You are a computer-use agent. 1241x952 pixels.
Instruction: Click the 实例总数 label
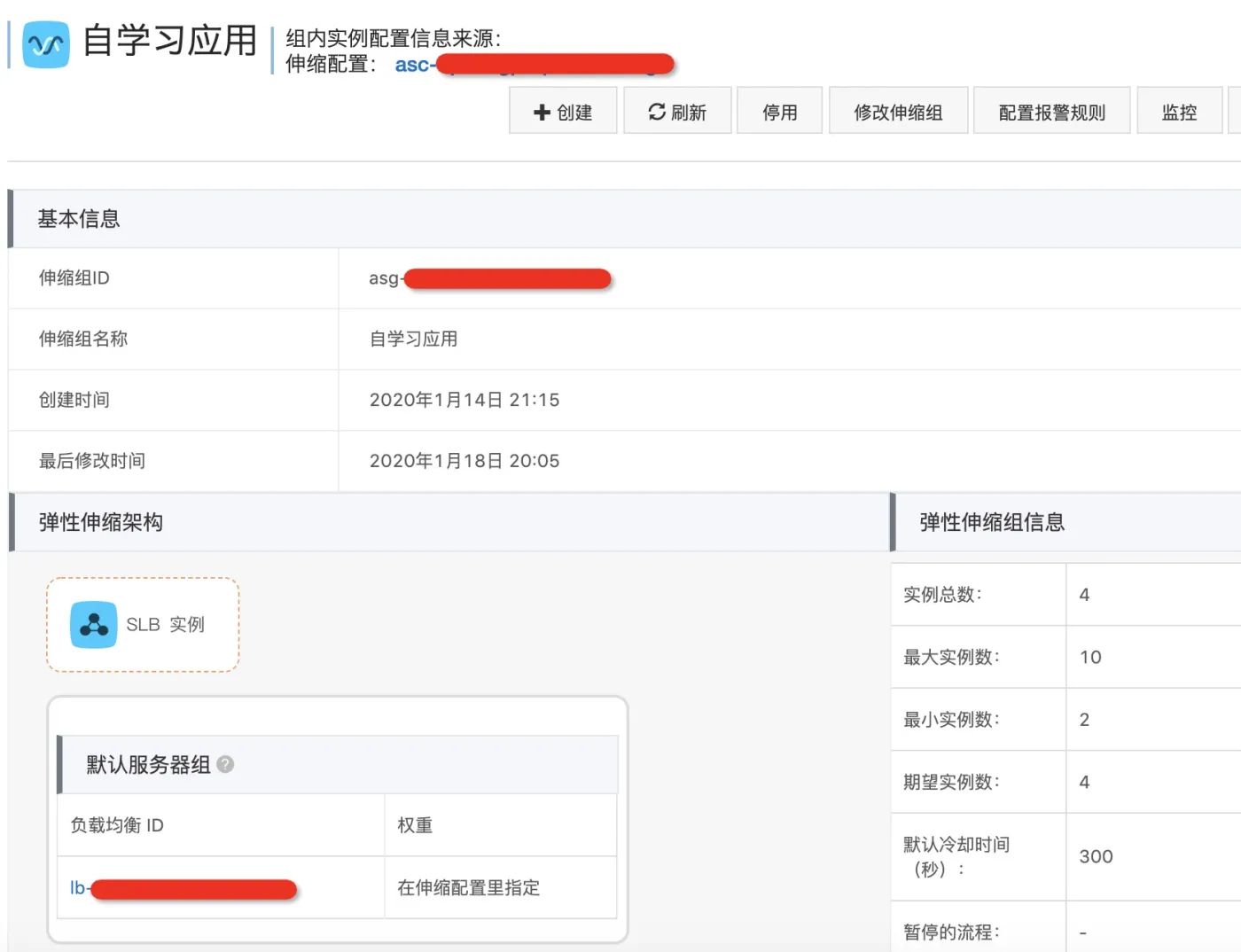coord(942,595)
